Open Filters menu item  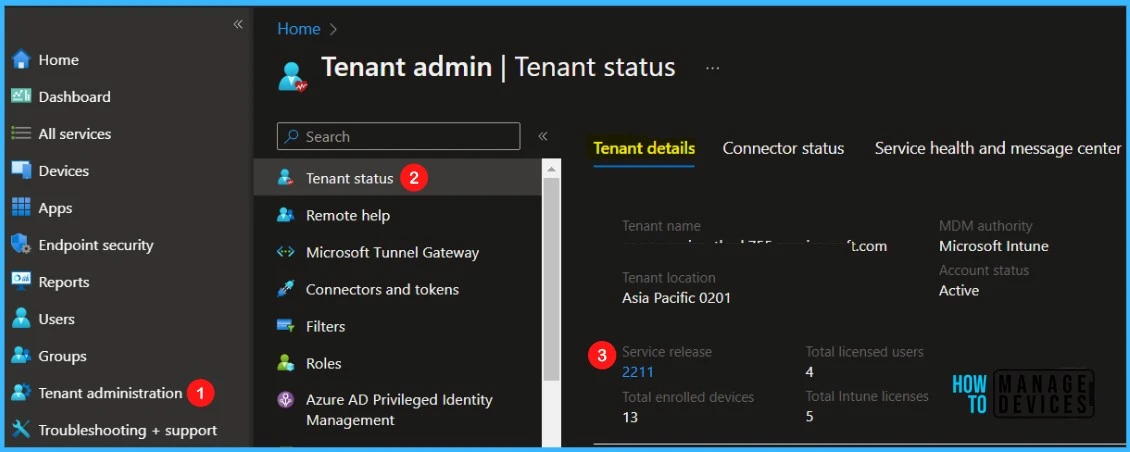(x=397, y=326)
